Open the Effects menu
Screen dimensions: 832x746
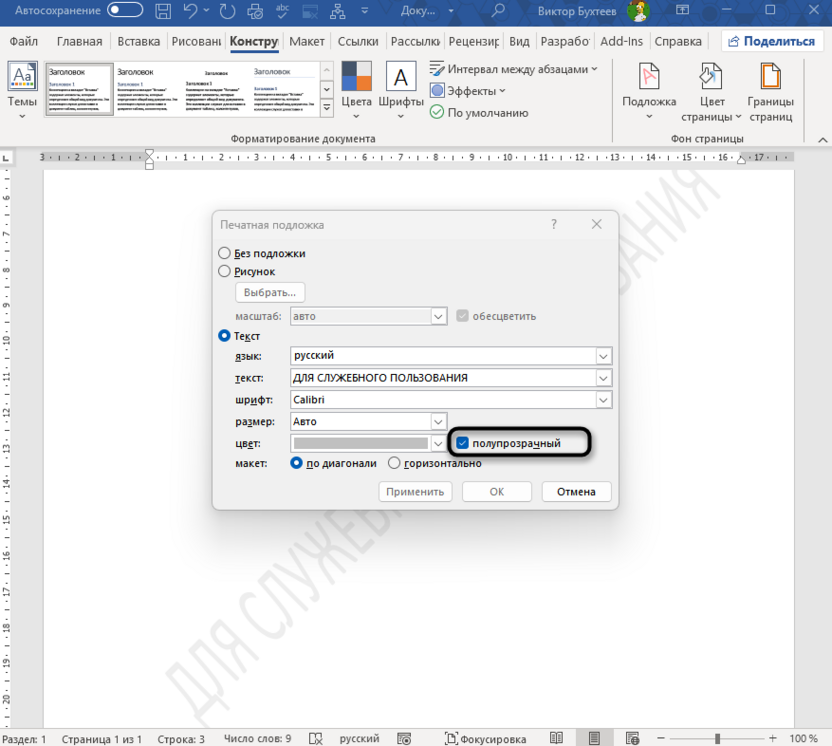point(467,91)
